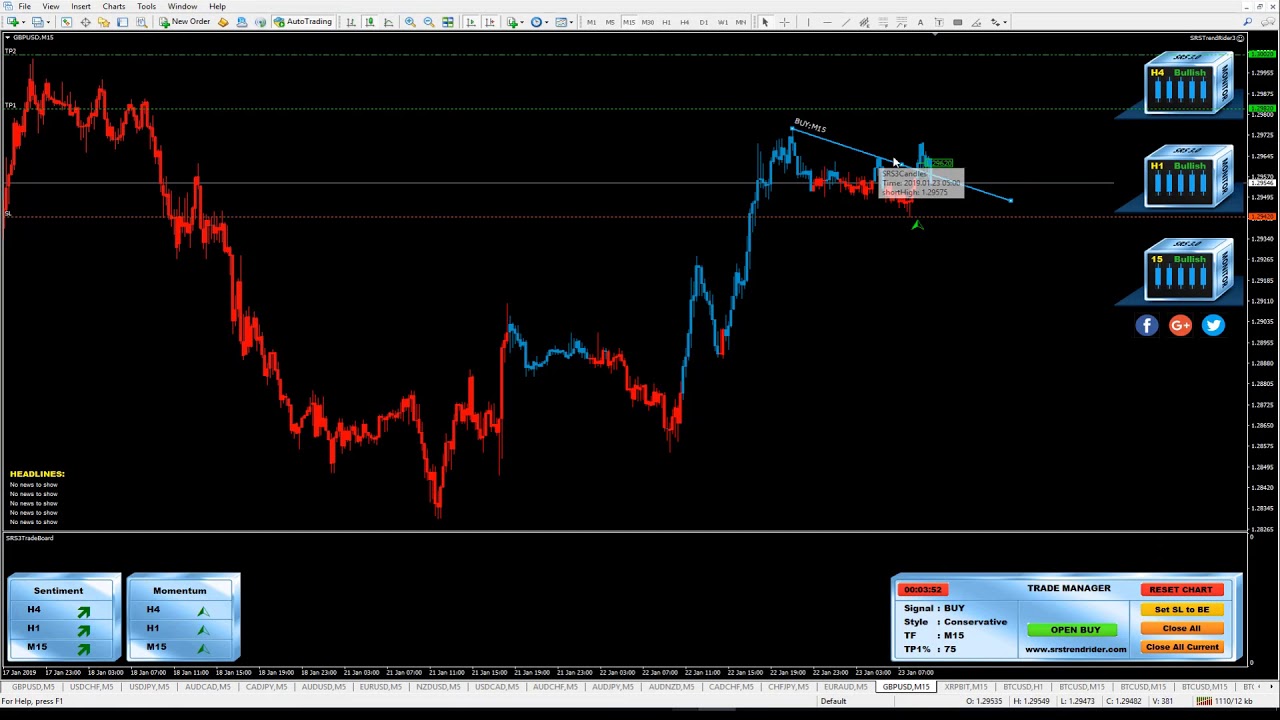
Task: Open the Twitter social icon
Action: [1213, 325]
